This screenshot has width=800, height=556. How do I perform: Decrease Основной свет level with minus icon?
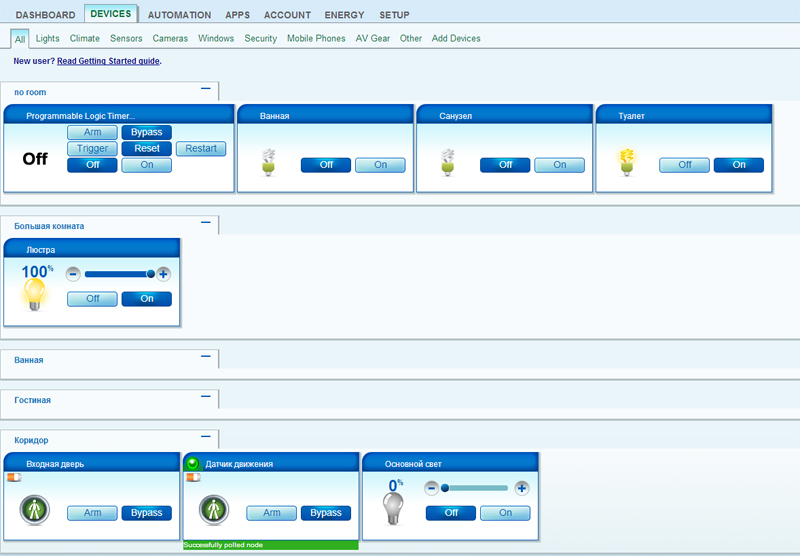click(431, 488)
